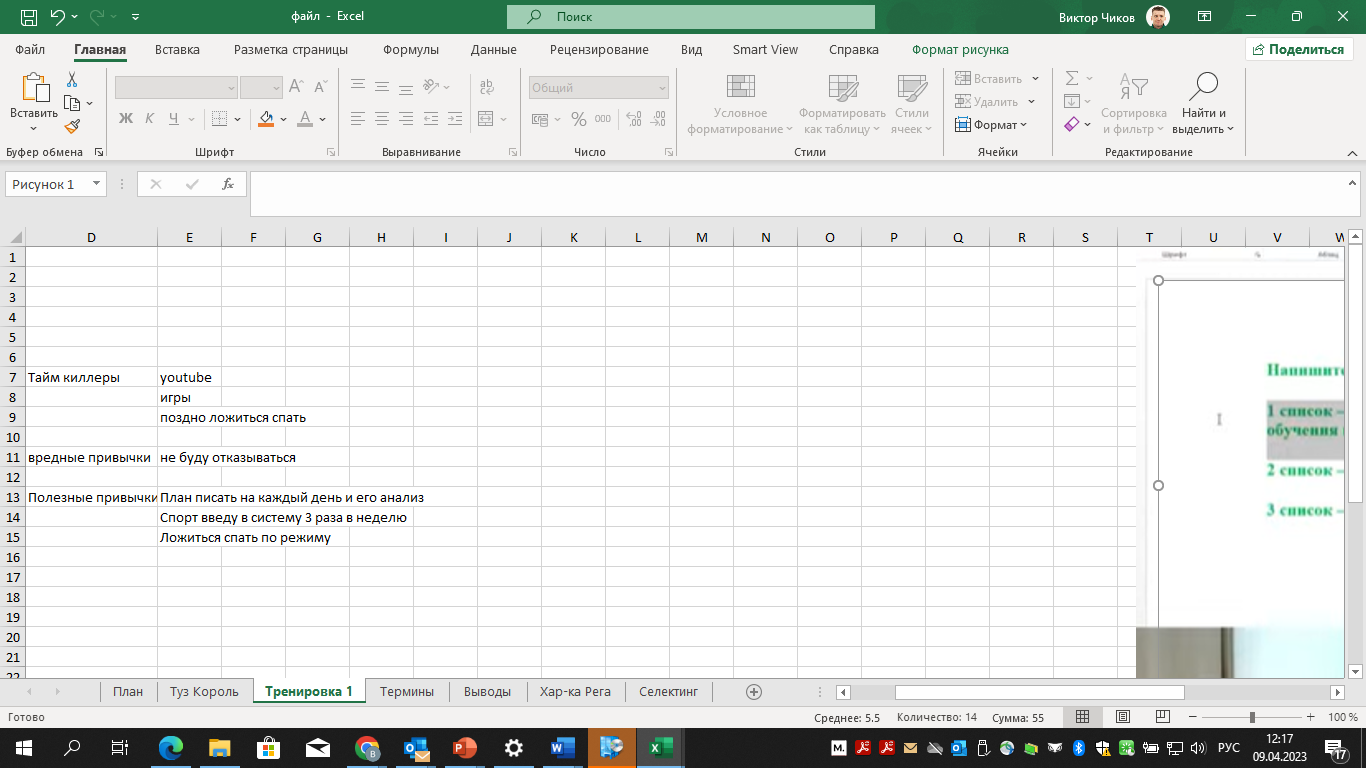The width and height of the screenshot is (1366, 768).
Task: Open the Термины sheet tab
Action: pos(407,691)
